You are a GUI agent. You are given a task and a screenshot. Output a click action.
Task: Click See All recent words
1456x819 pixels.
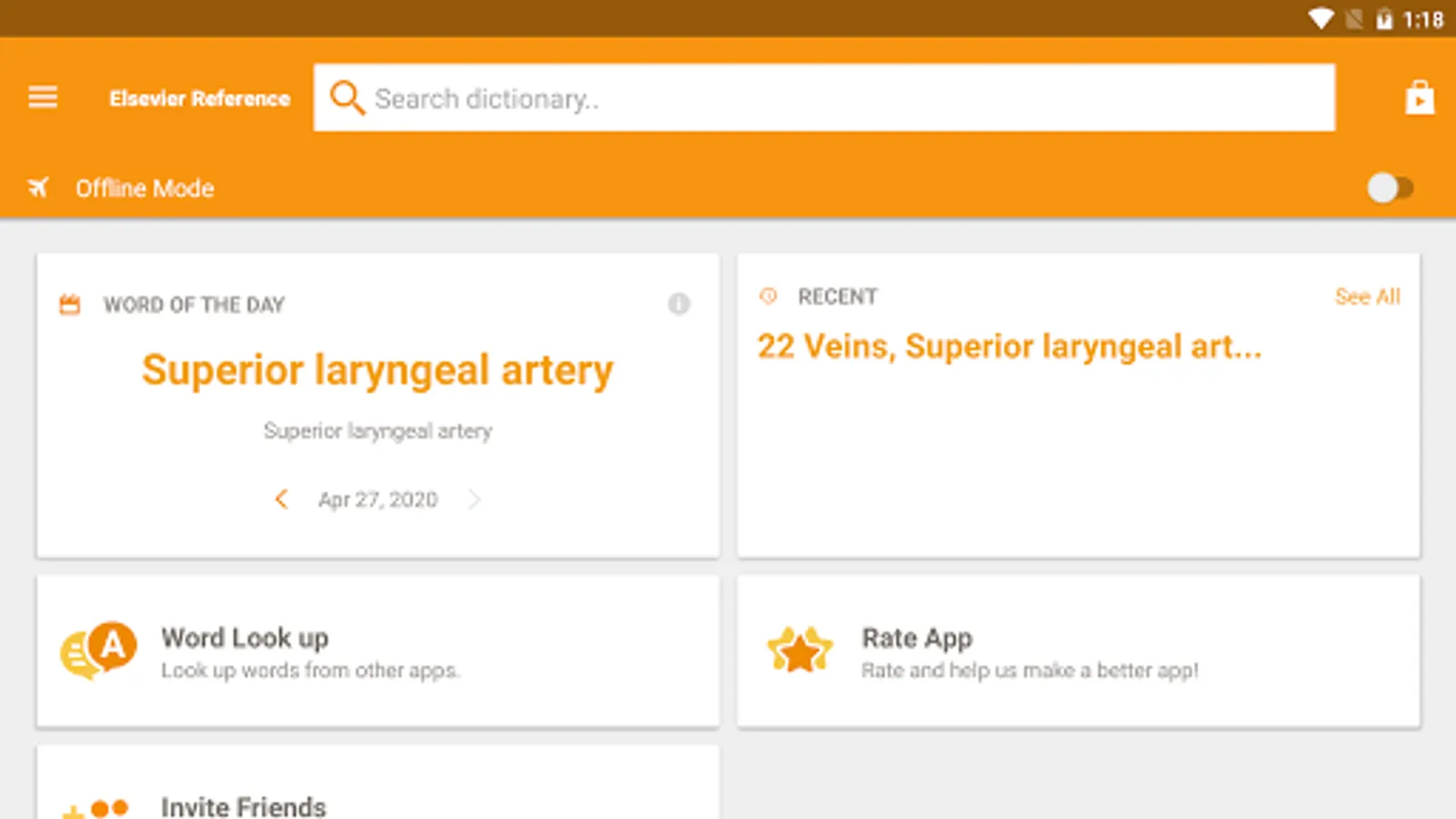pyautogui.click(x=1367, y=297)
